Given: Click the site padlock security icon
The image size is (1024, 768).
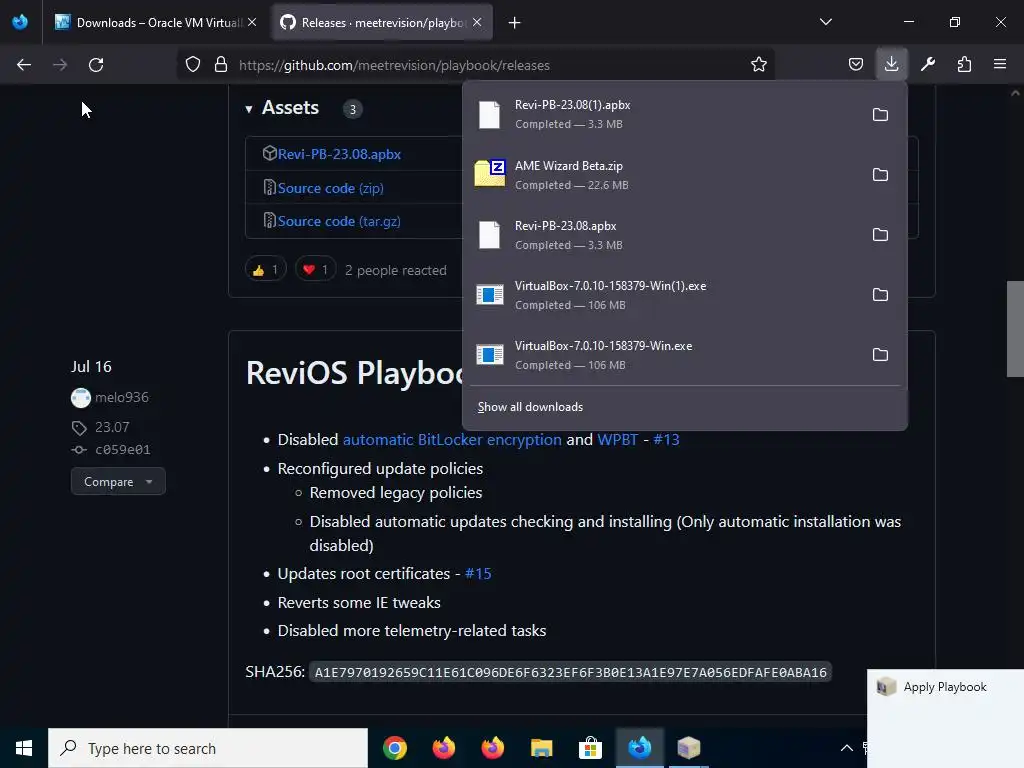Looking at the screenshot, I should [x=221, y=65].
